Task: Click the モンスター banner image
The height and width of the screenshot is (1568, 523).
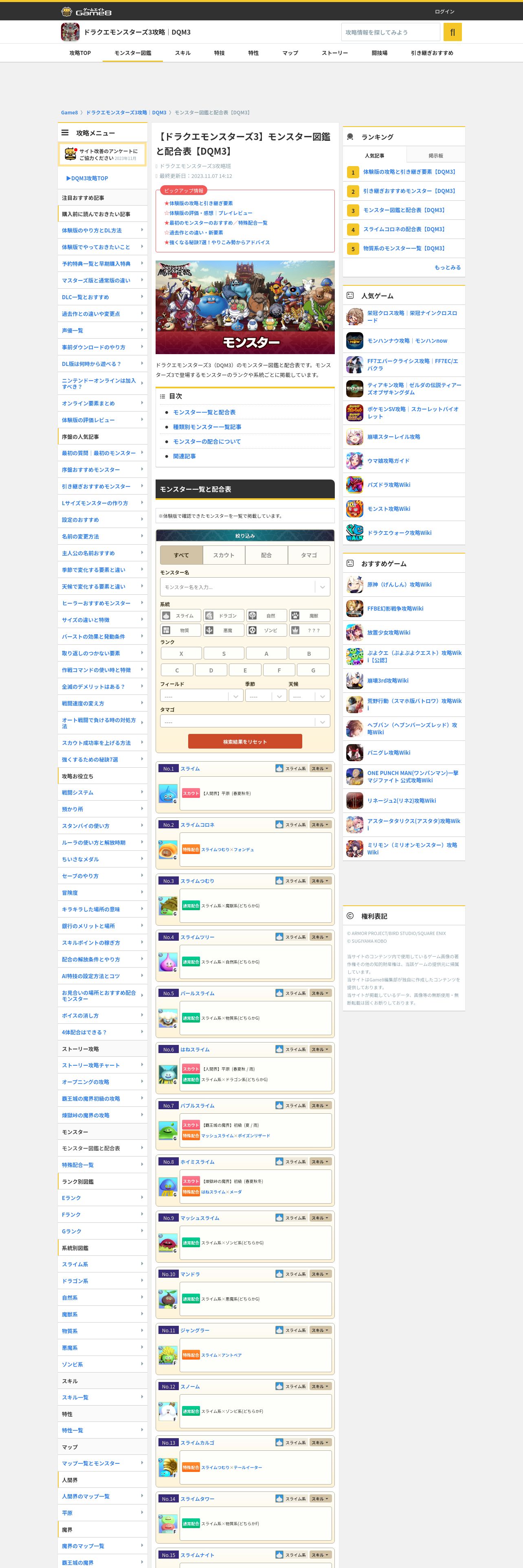Action: click(245, 307)
